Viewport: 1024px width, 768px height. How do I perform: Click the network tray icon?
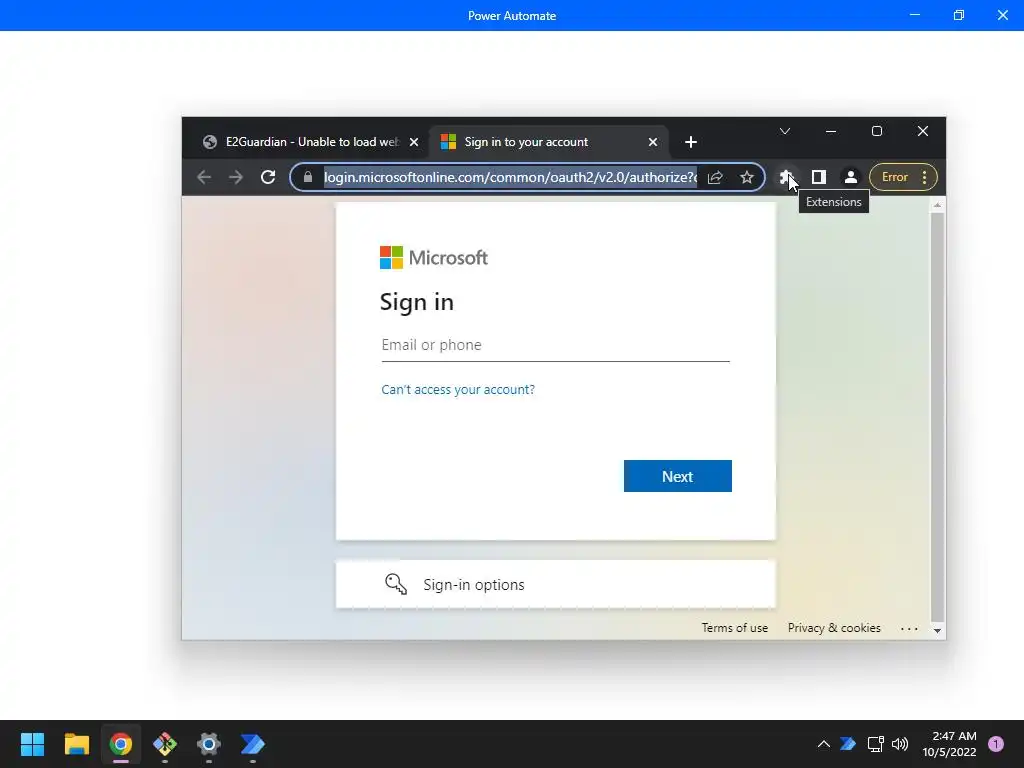[x=875, y=744]
